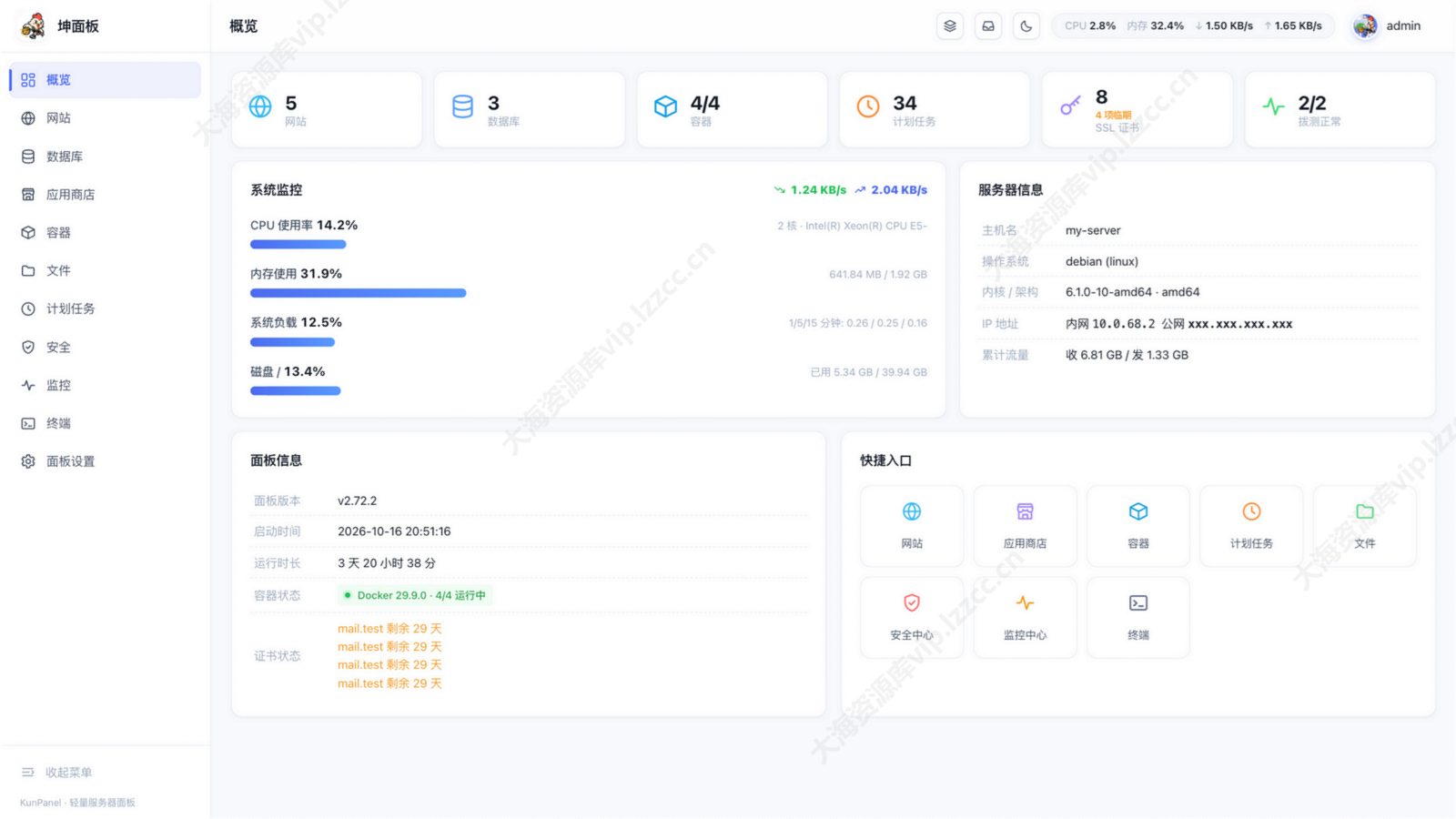Toggle dark mode moon icon
1456x819 pixels.
pos(1026,26)
